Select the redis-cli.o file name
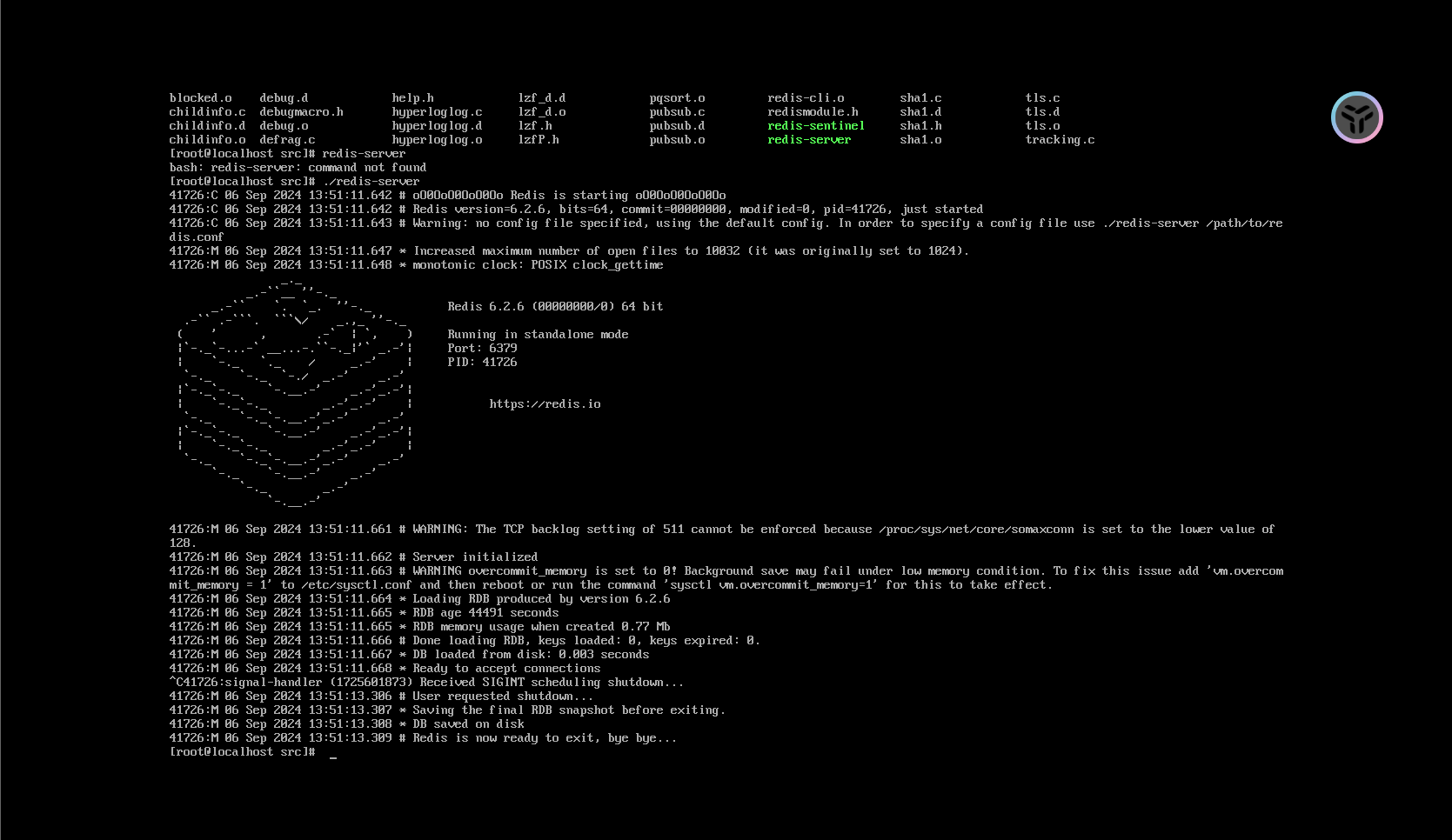Viewport: 1452px width, 840px height. [806, 97]
